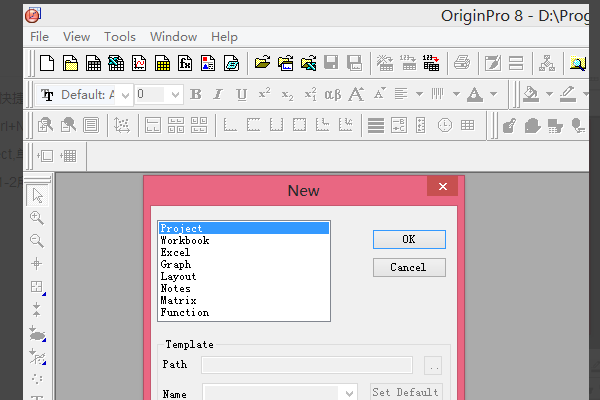The width and height of the screenshot is (600, 400).
Task: Select Layout in the New list
Action: pyautogui.click(x=244, y=276)
